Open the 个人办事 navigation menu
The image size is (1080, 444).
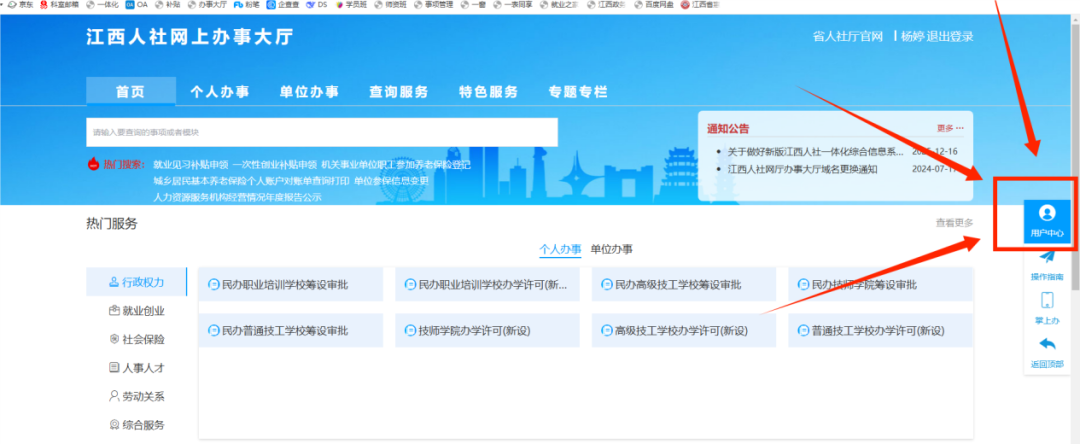coord(220,92)
